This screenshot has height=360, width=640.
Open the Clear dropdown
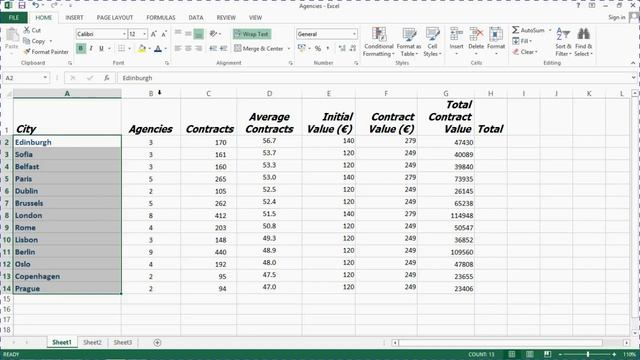pos(525,52)
